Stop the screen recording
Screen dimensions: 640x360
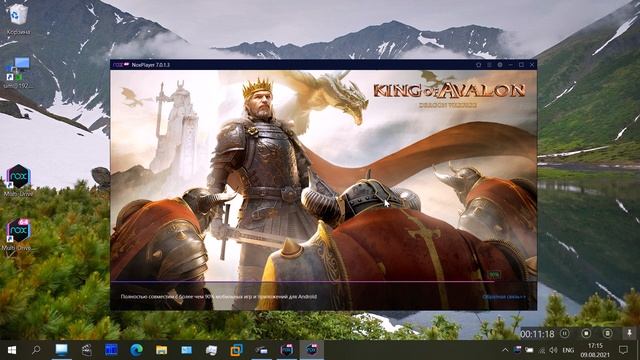pyautogui.click(x=586, y=333)
